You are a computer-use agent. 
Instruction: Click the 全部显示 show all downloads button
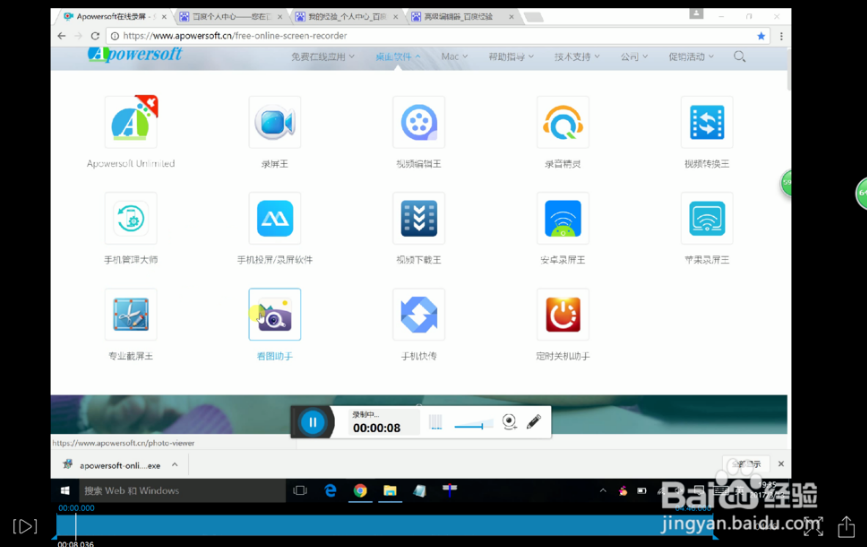pyautogui.click(x=746, y=464)
